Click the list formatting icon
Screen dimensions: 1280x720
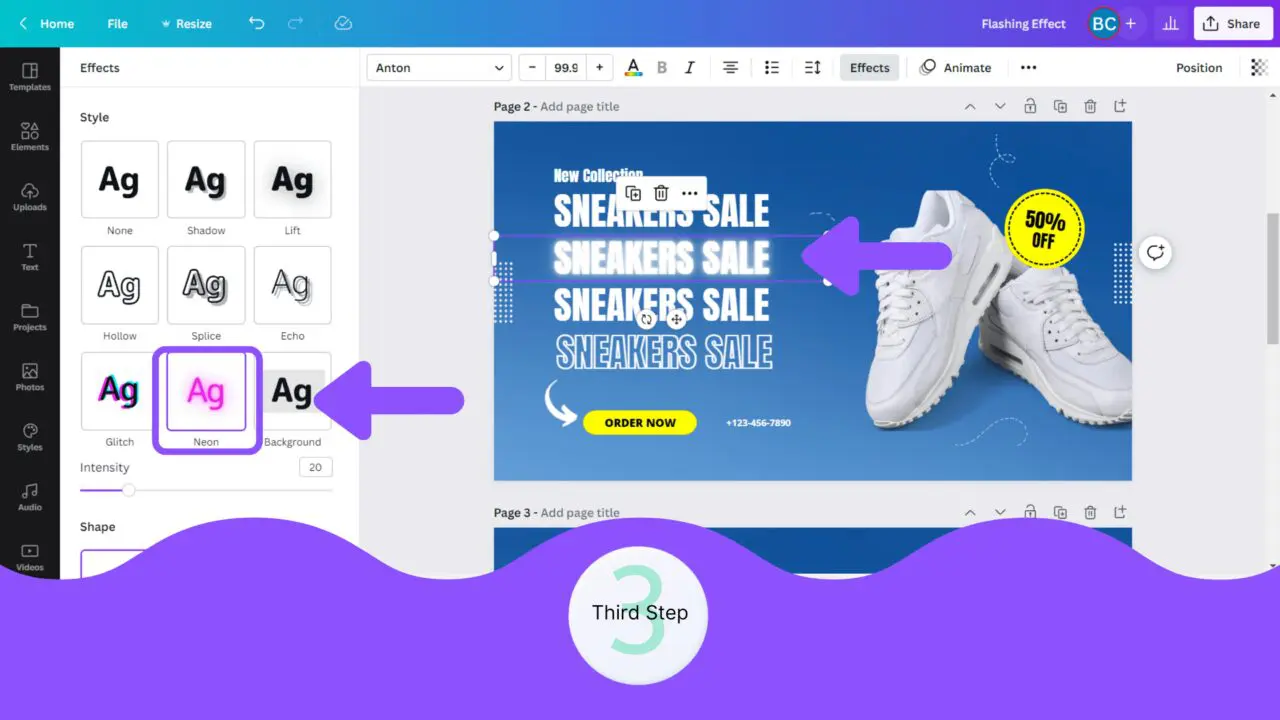(772, 68)
